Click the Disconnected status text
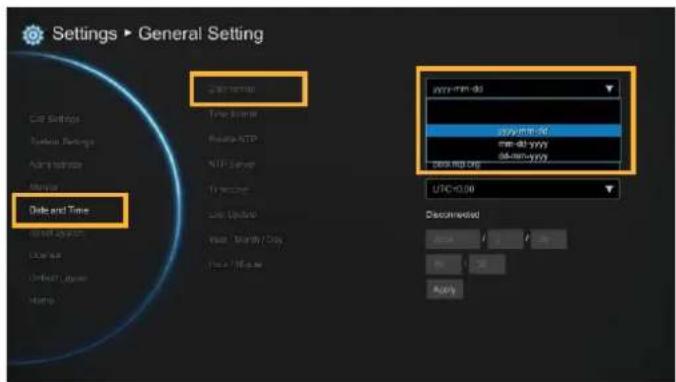 pos(452,215)
